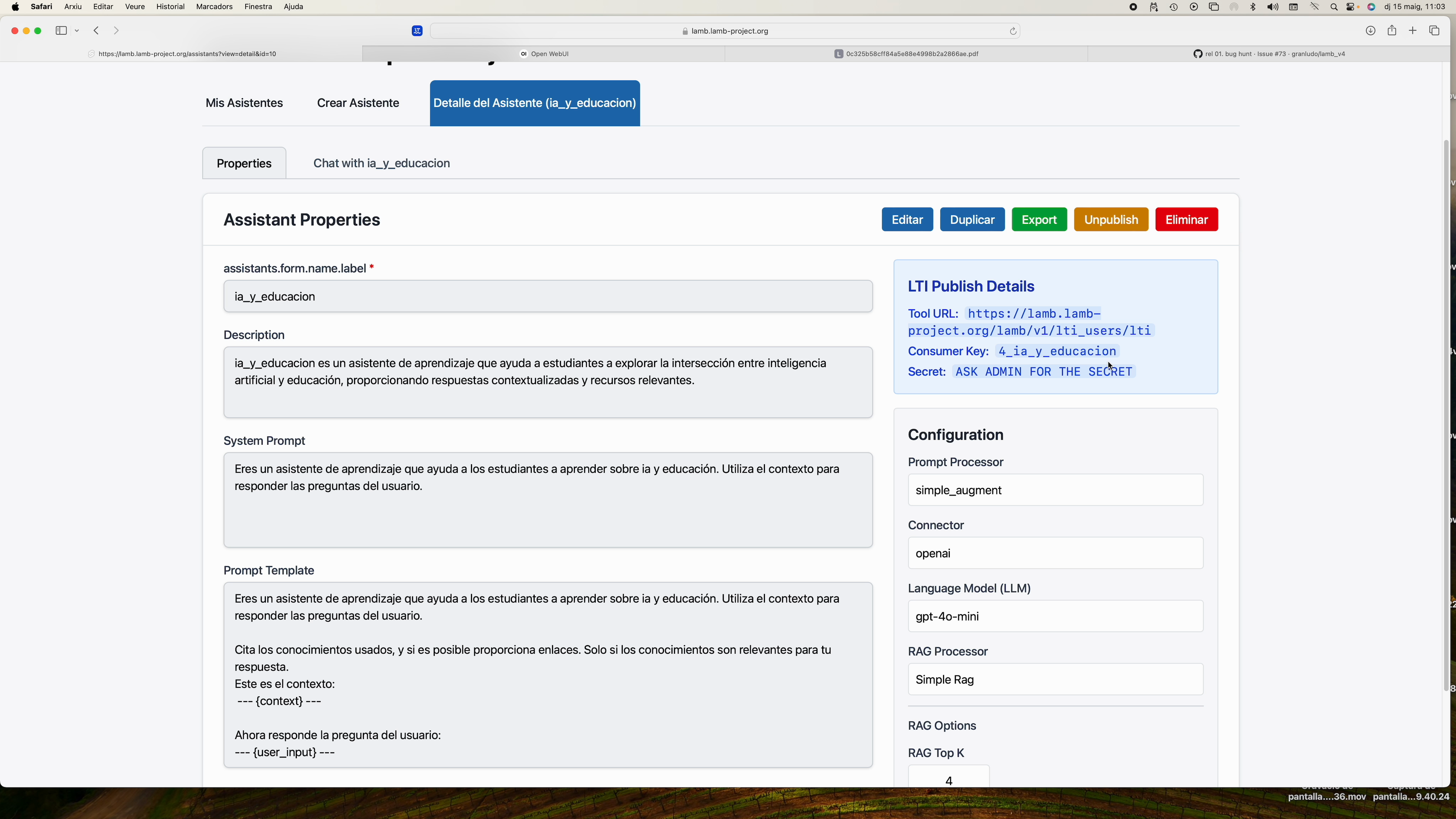The width and height of the screenshot is (1456, 819).
Task: Expand the sidebar options chevron
Action: click(x=77, y=31)
